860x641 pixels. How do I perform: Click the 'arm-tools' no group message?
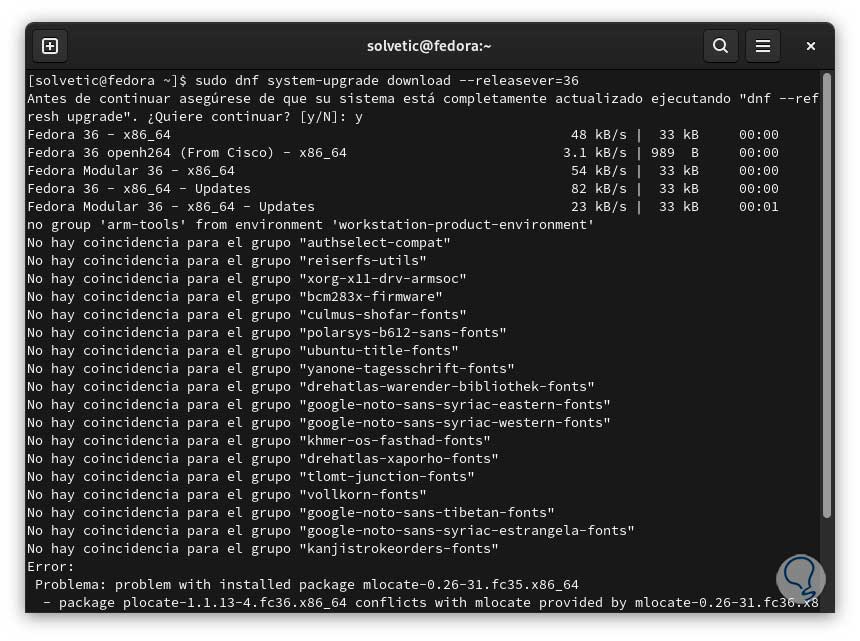[310, 225]
